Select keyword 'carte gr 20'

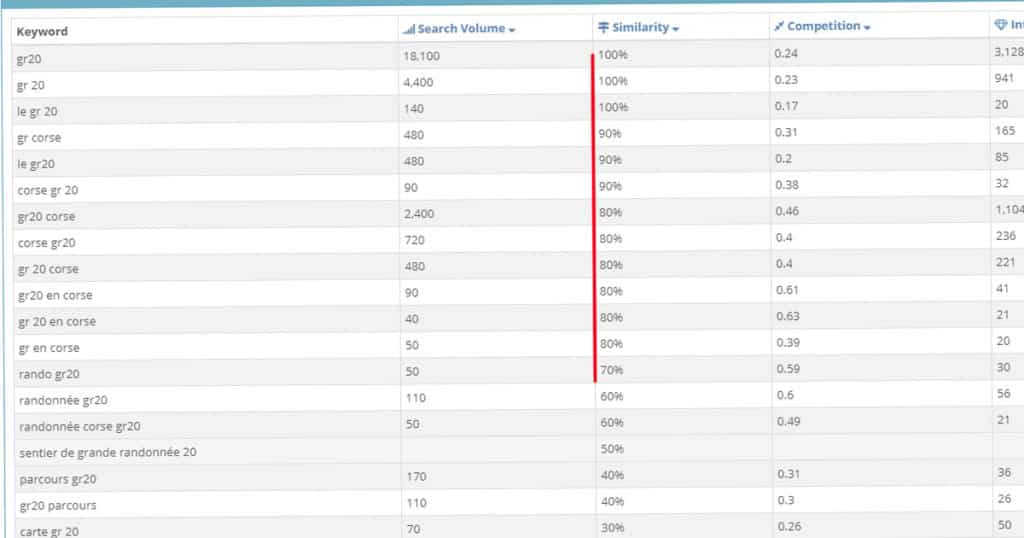tap(49, 531)
